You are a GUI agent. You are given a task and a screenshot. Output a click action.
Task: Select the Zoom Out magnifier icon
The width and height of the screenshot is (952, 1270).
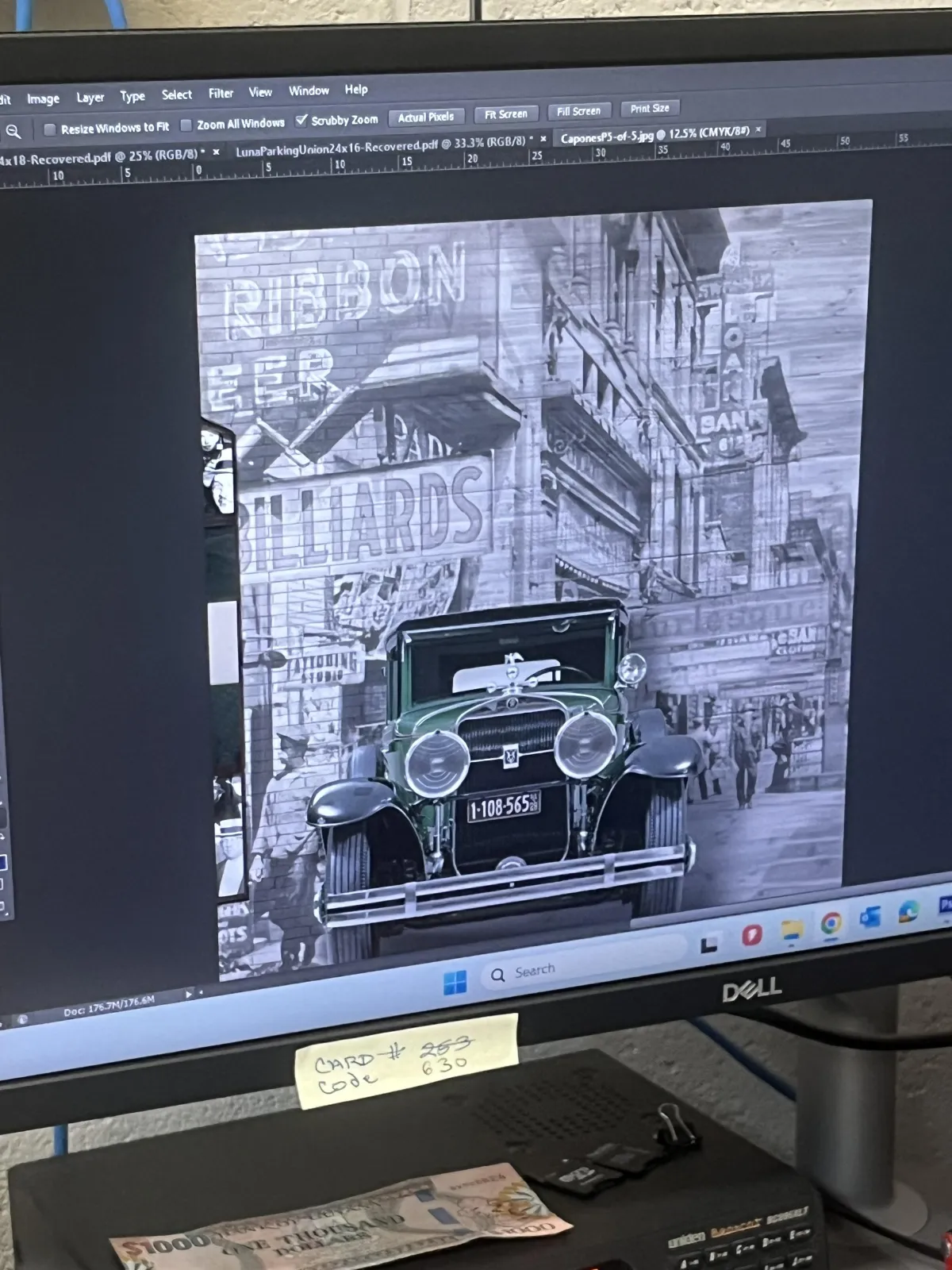(13, 133)
